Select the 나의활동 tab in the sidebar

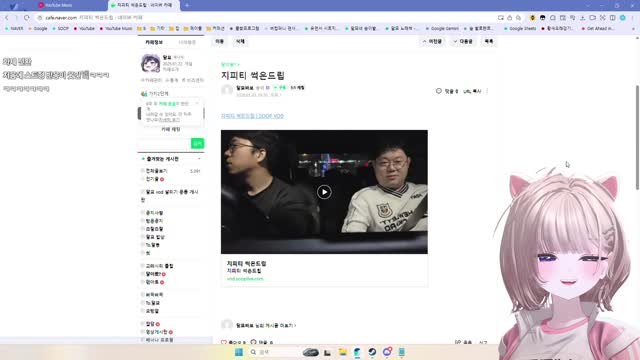click(187, 42)
